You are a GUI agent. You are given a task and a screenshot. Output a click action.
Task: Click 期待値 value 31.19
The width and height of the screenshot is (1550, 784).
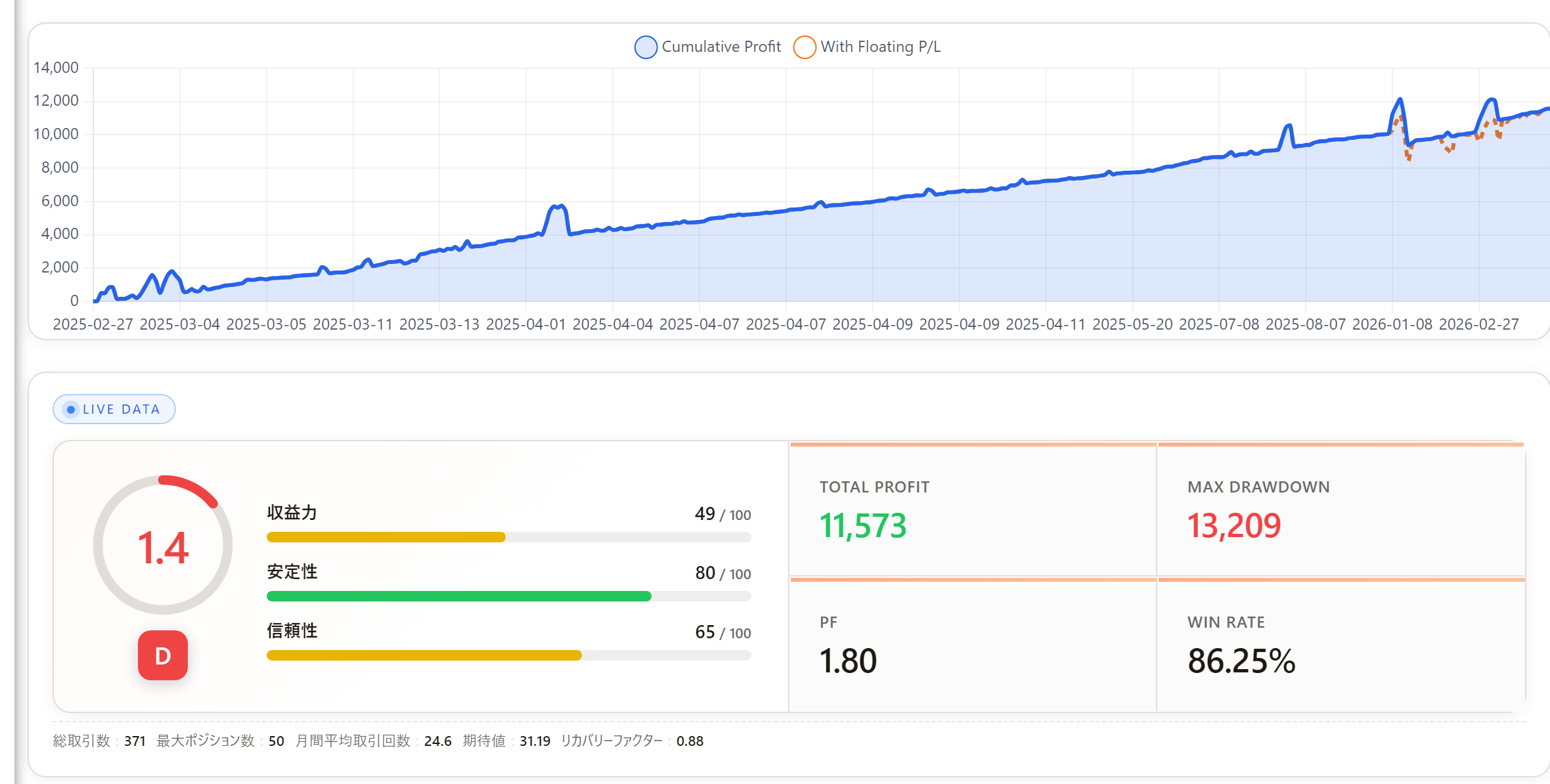(x=535, y=741)
